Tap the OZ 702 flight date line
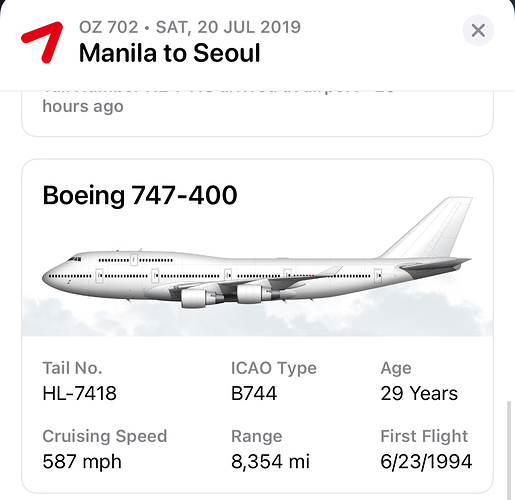 190,27
